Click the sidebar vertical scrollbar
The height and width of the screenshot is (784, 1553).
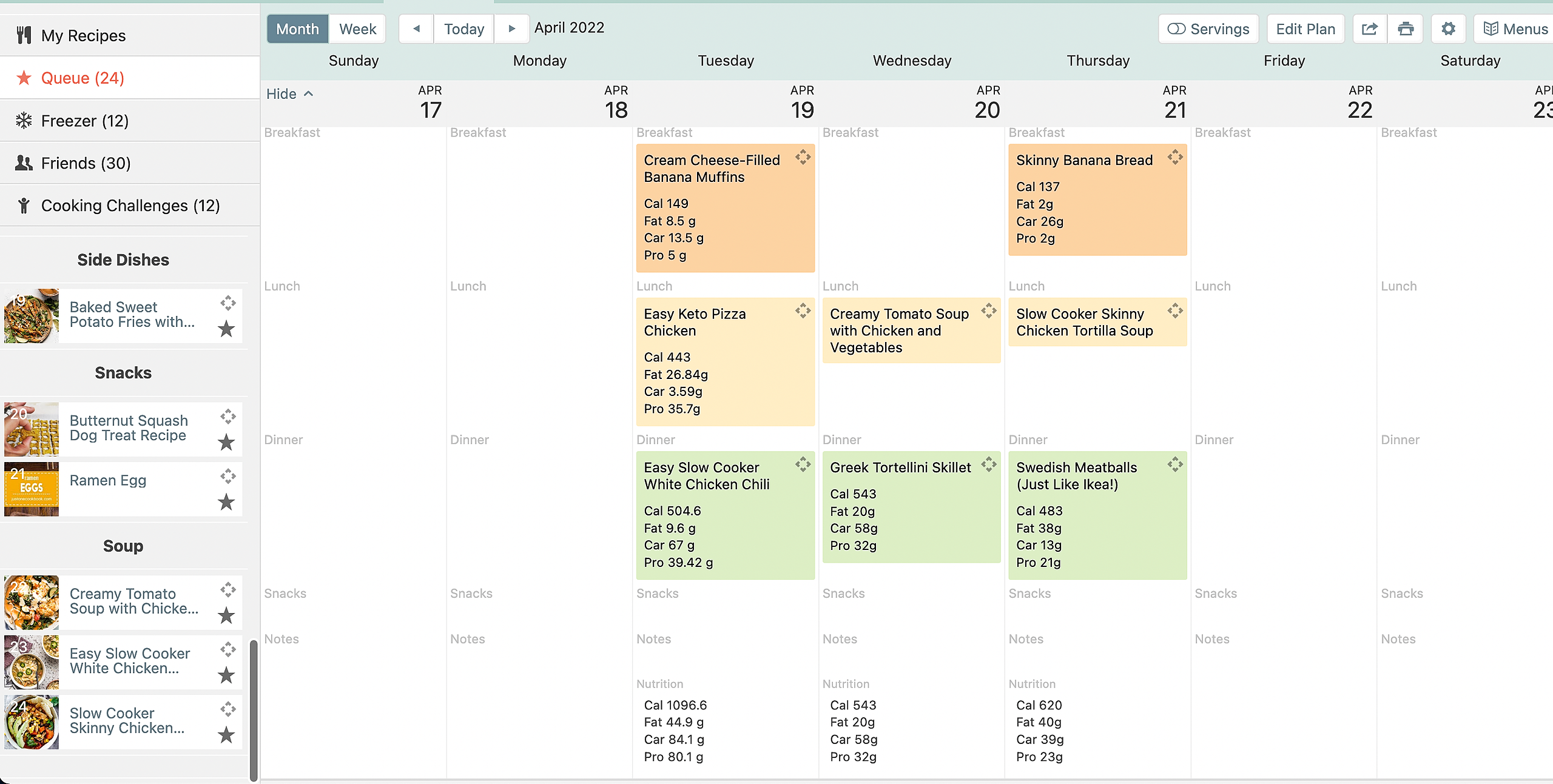point(254,709)
